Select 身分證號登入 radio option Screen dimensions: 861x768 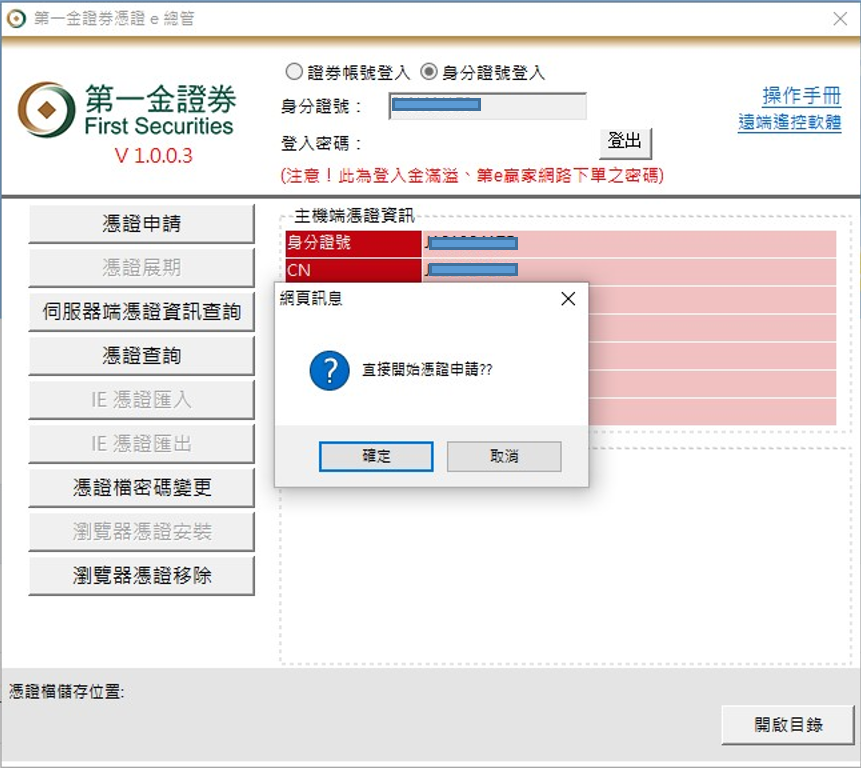429,72
